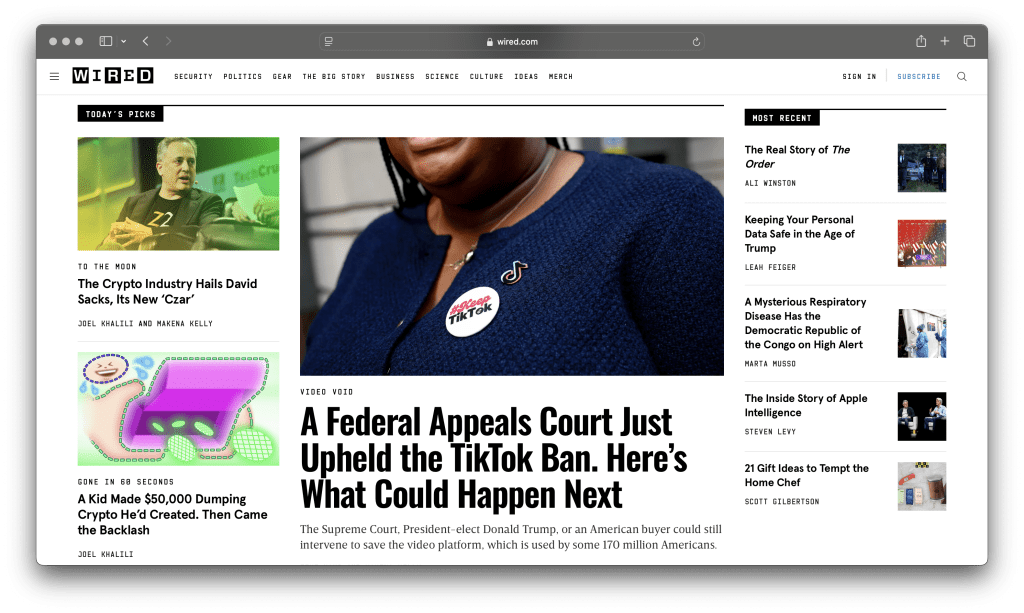
Task: Open a new tab with plus icon
Action: click(945, 41)
